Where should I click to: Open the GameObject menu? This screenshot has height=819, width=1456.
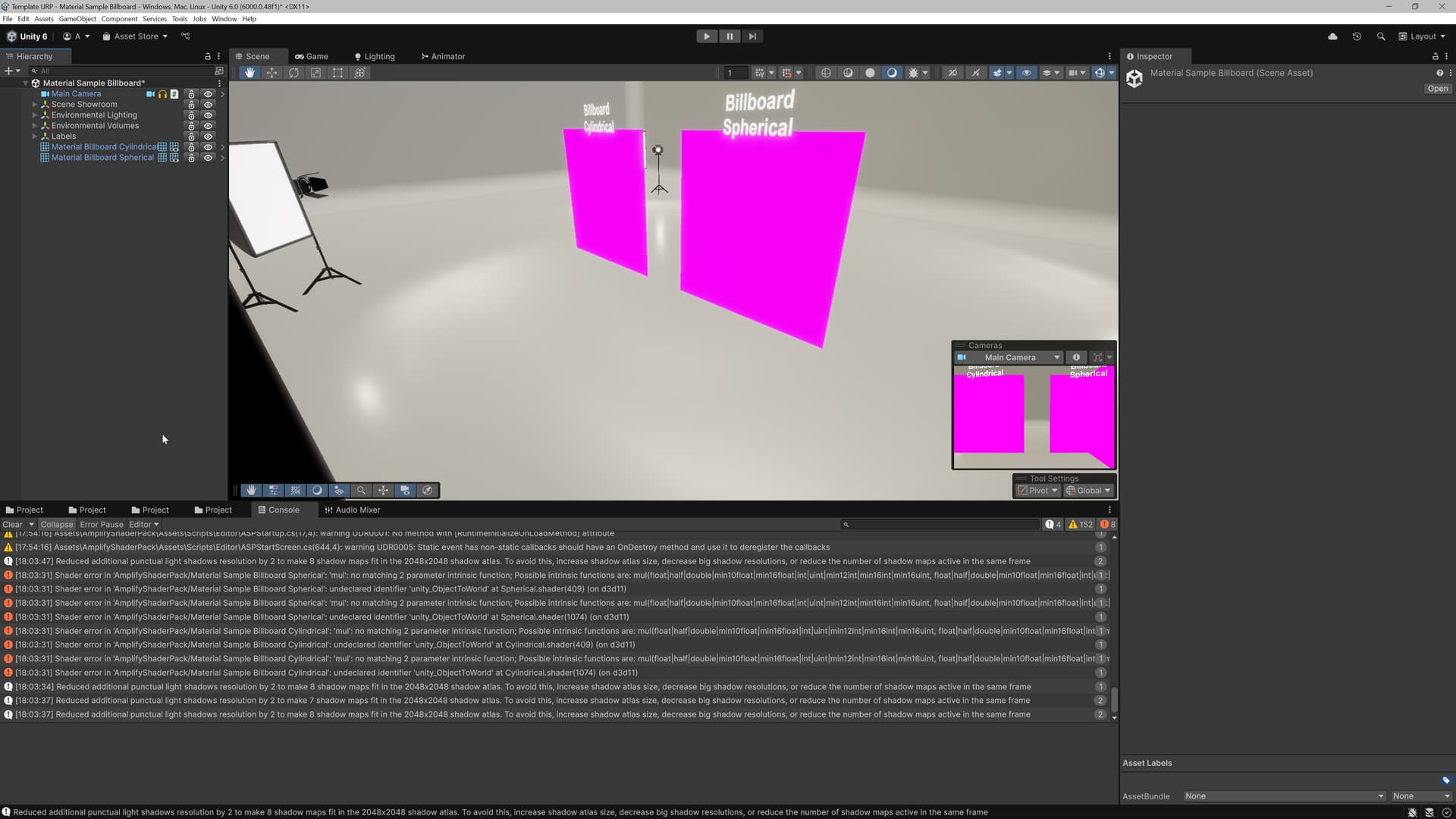77,18
